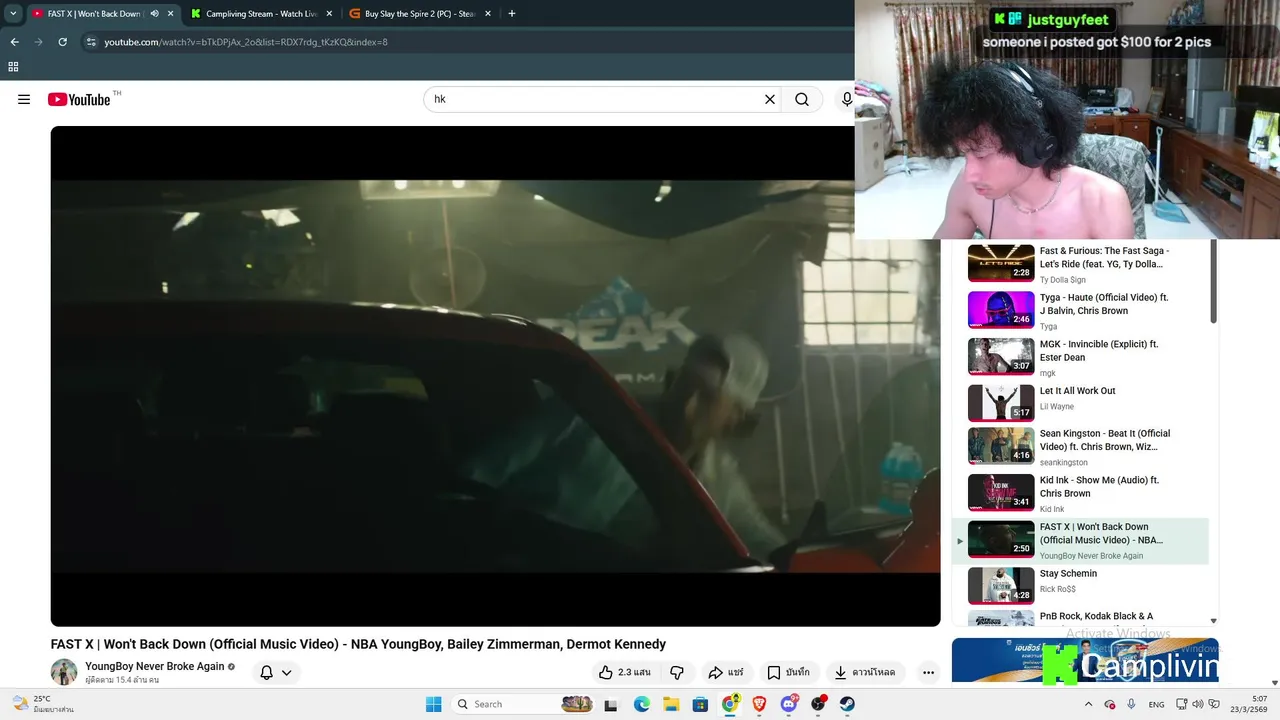The width and height of the screenshot is (1280, 720).
Task: Open site information icon in address bar
Action: coord(91,42)
